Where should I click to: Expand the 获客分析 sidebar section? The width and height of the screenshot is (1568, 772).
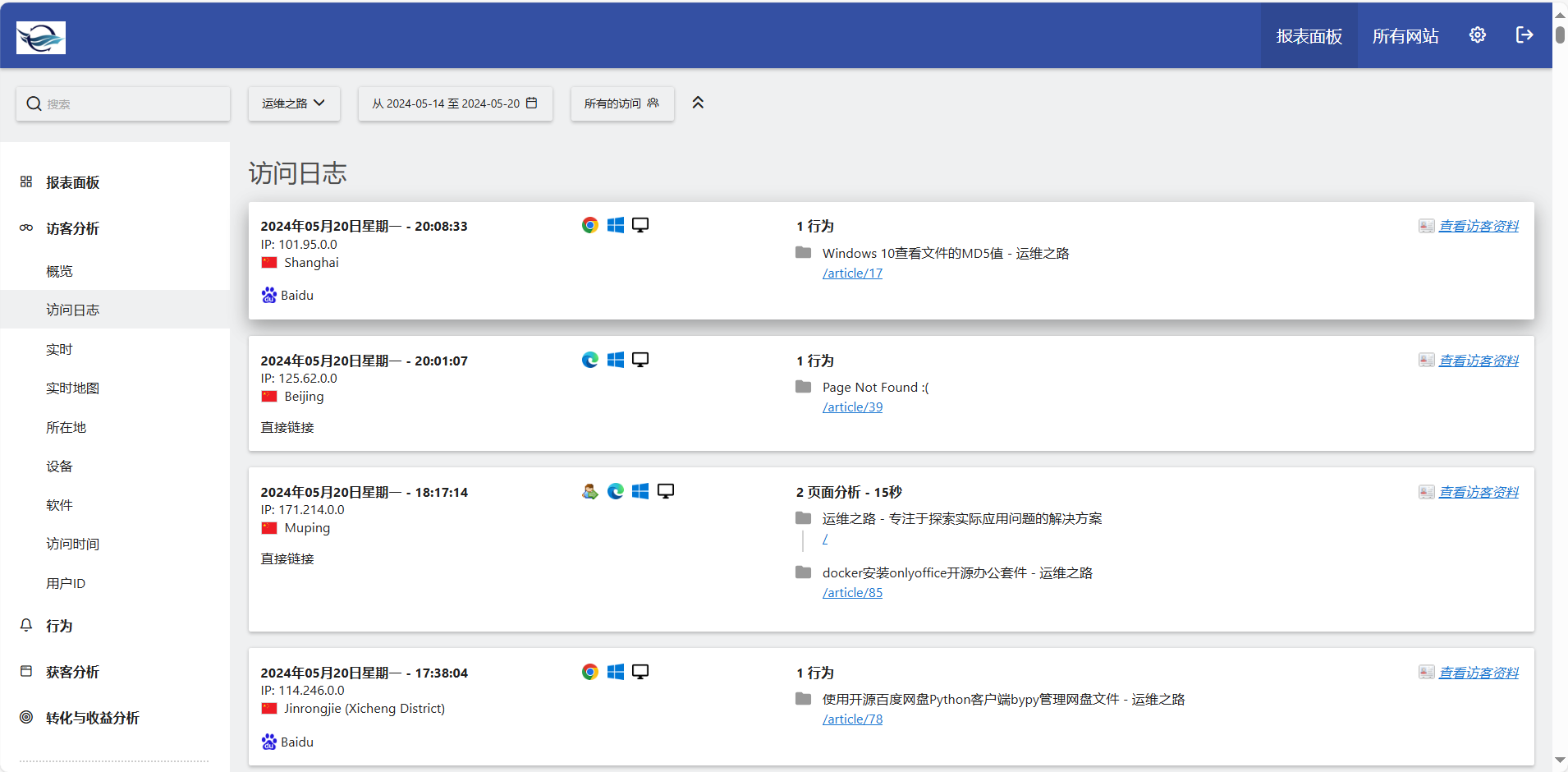coord(72,672)
